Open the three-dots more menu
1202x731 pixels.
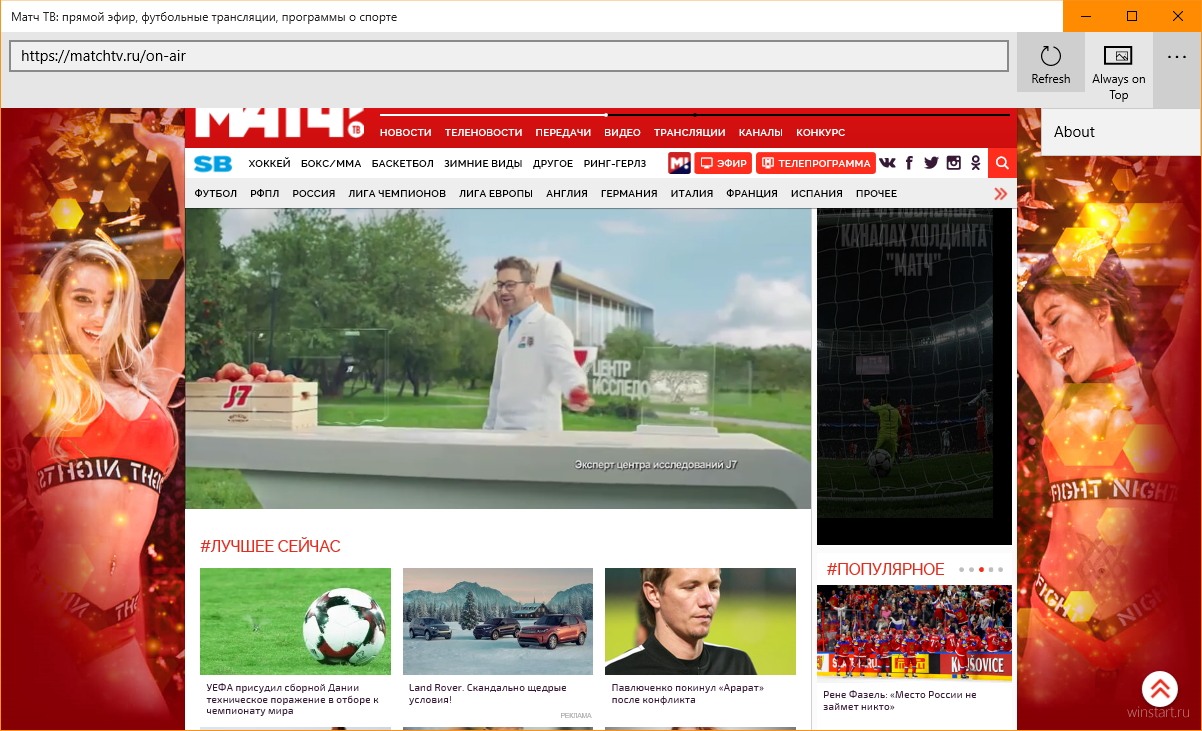[1176, 57]
